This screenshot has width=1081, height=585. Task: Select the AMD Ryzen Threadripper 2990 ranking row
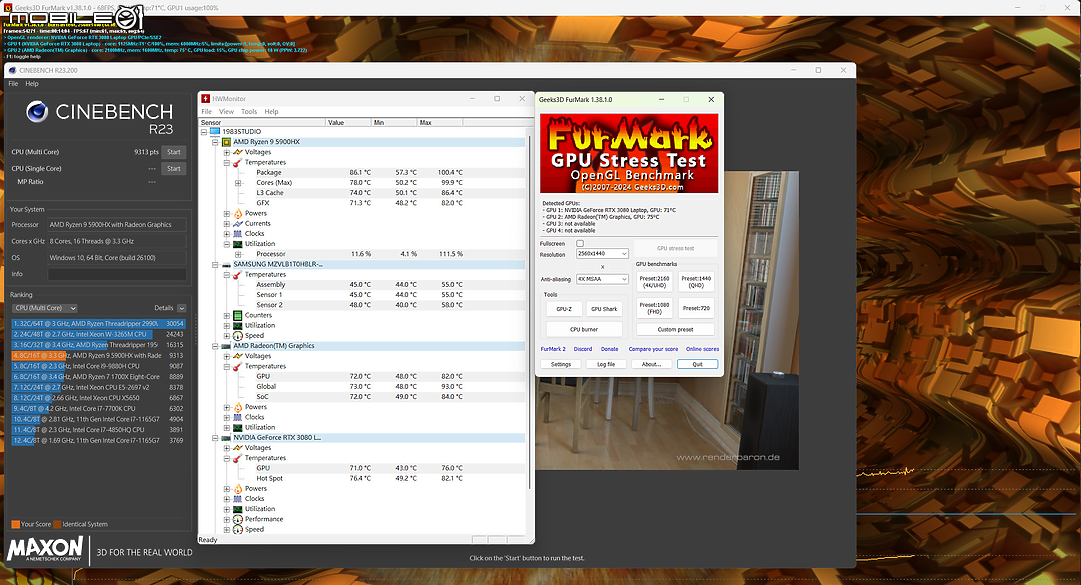tap(98, 324)
